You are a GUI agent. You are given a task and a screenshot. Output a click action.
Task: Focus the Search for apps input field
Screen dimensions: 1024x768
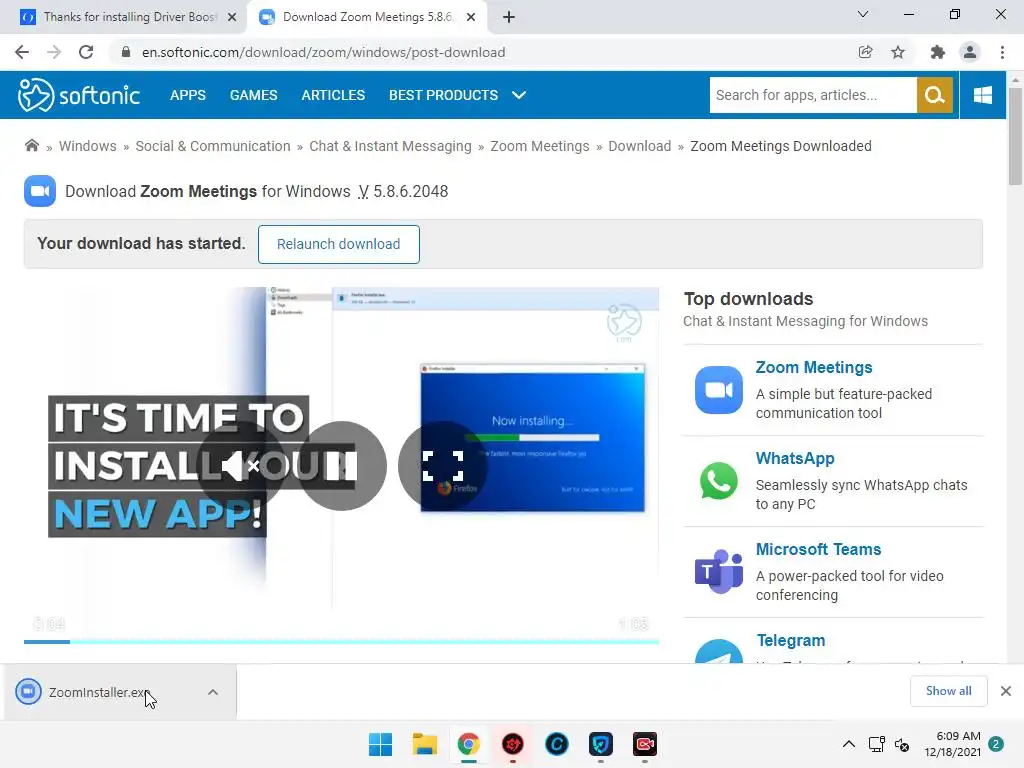[x=813, y=95]
